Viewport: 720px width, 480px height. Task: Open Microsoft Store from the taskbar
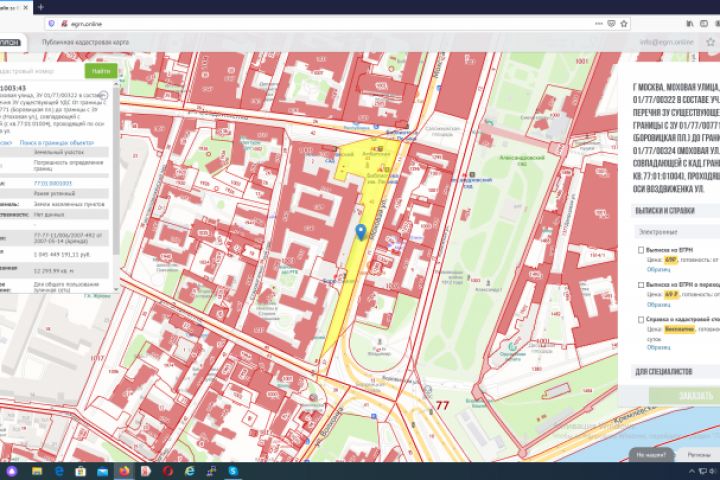80,471
